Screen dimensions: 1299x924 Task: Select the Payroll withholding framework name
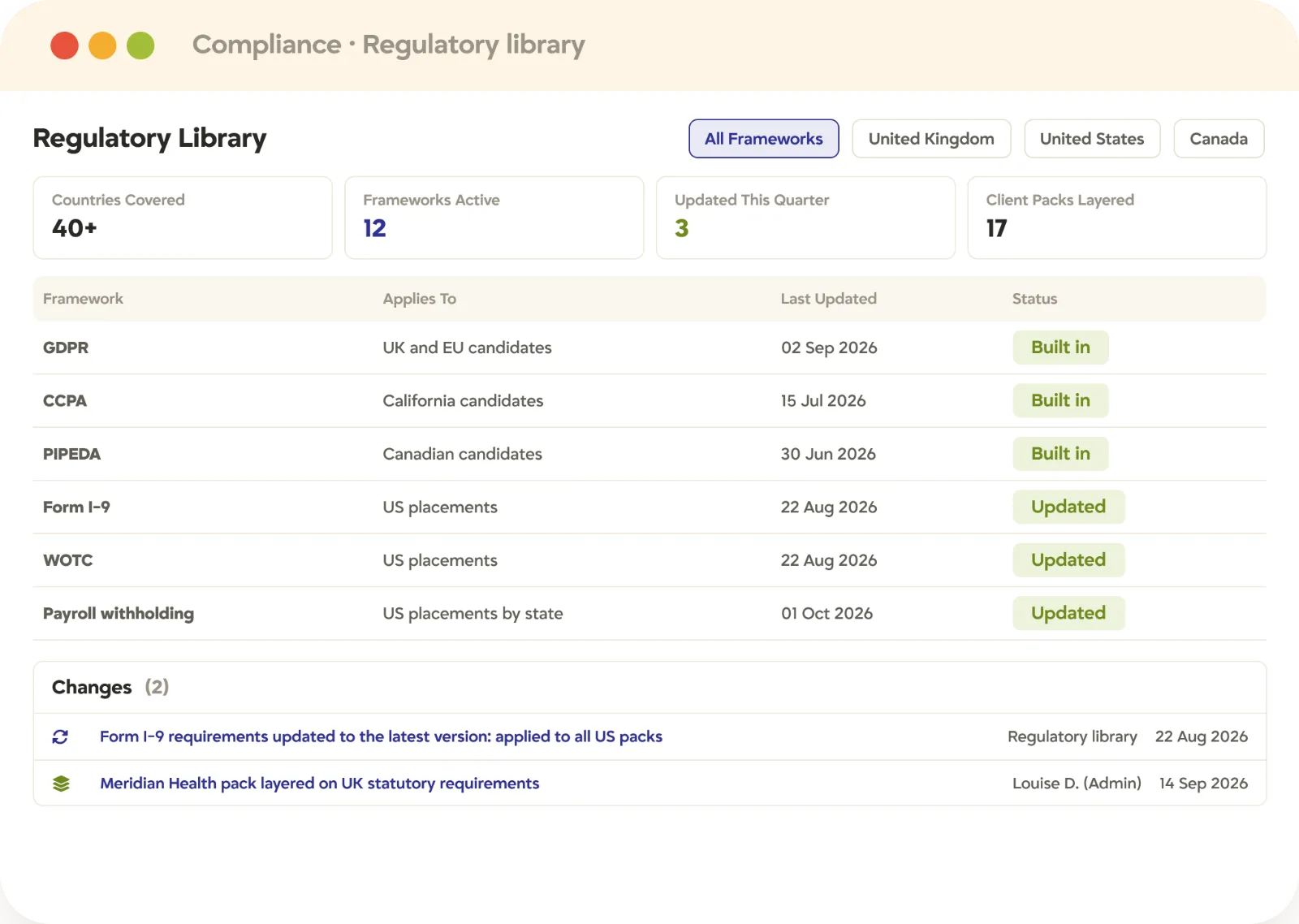click(x=119, y=614)
